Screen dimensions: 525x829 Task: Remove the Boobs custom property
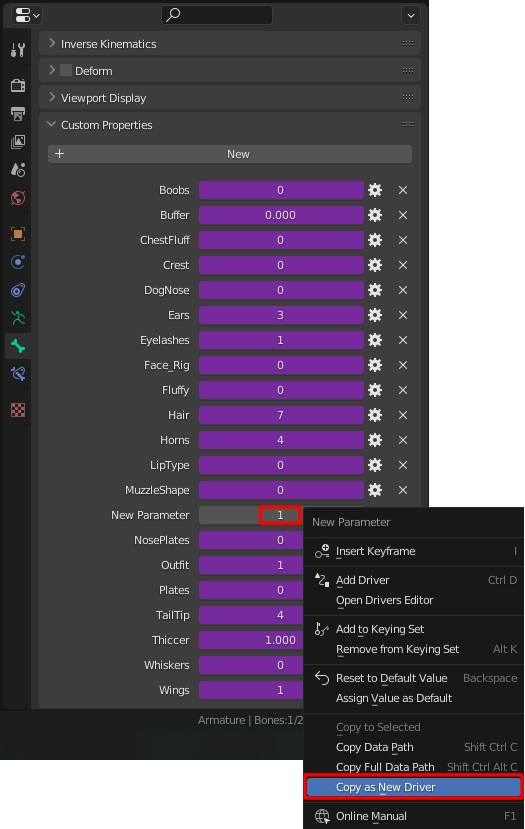(x=403, y=190)
